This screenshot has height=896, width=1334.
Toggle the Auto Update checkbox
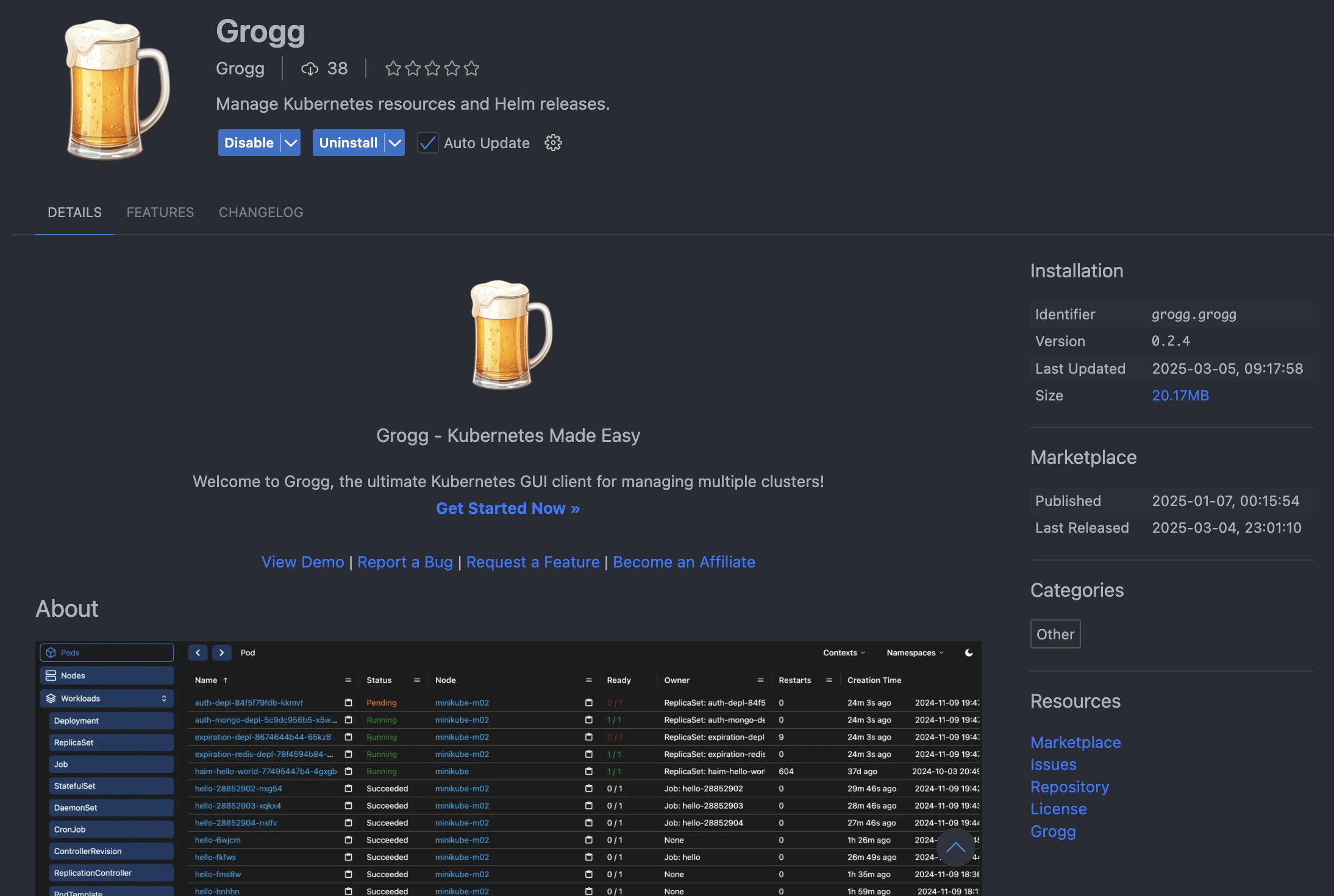pyautogui.click(x=427, y=143)
